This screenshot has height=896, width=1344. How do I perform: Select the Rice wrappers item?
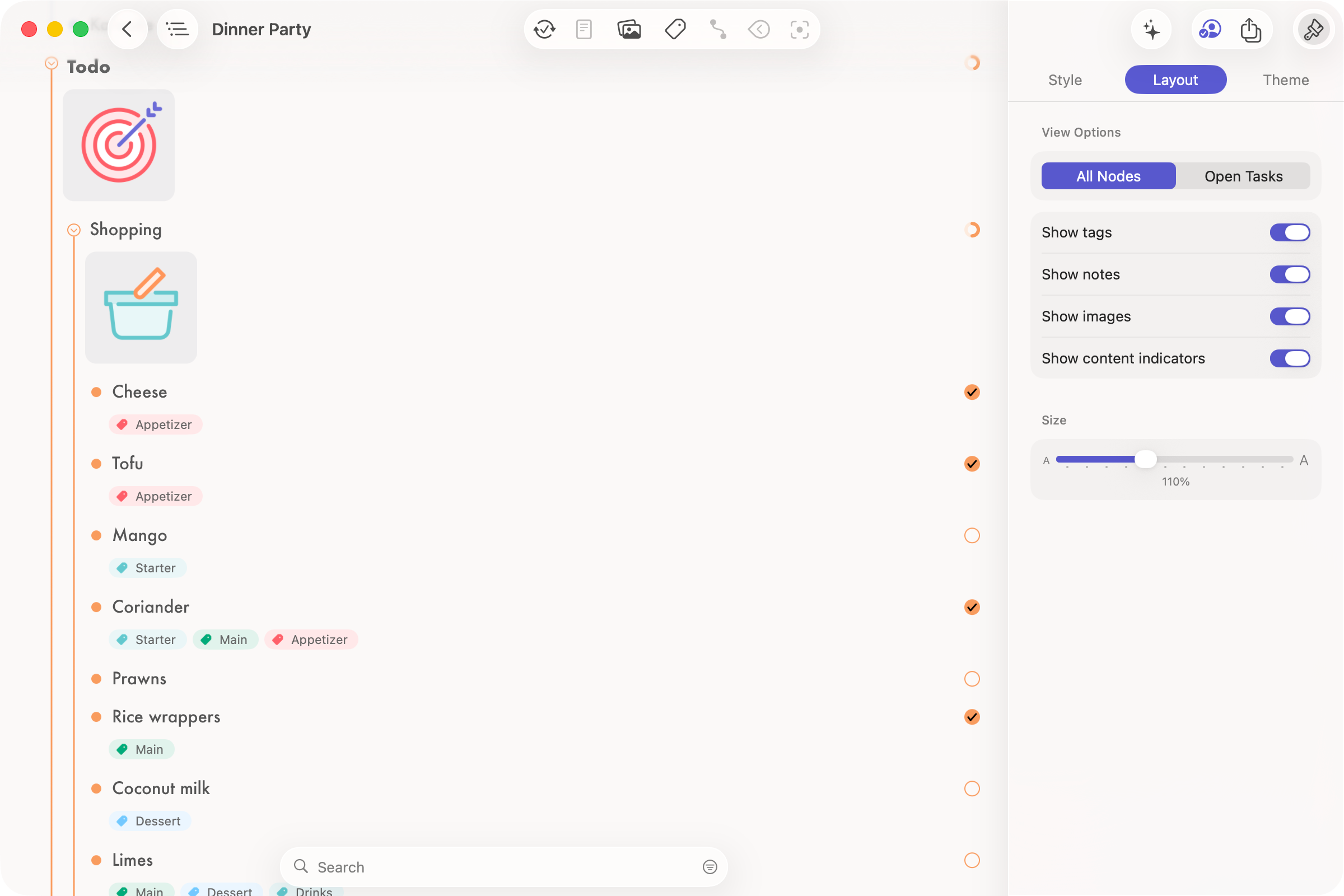coord(166,717)
